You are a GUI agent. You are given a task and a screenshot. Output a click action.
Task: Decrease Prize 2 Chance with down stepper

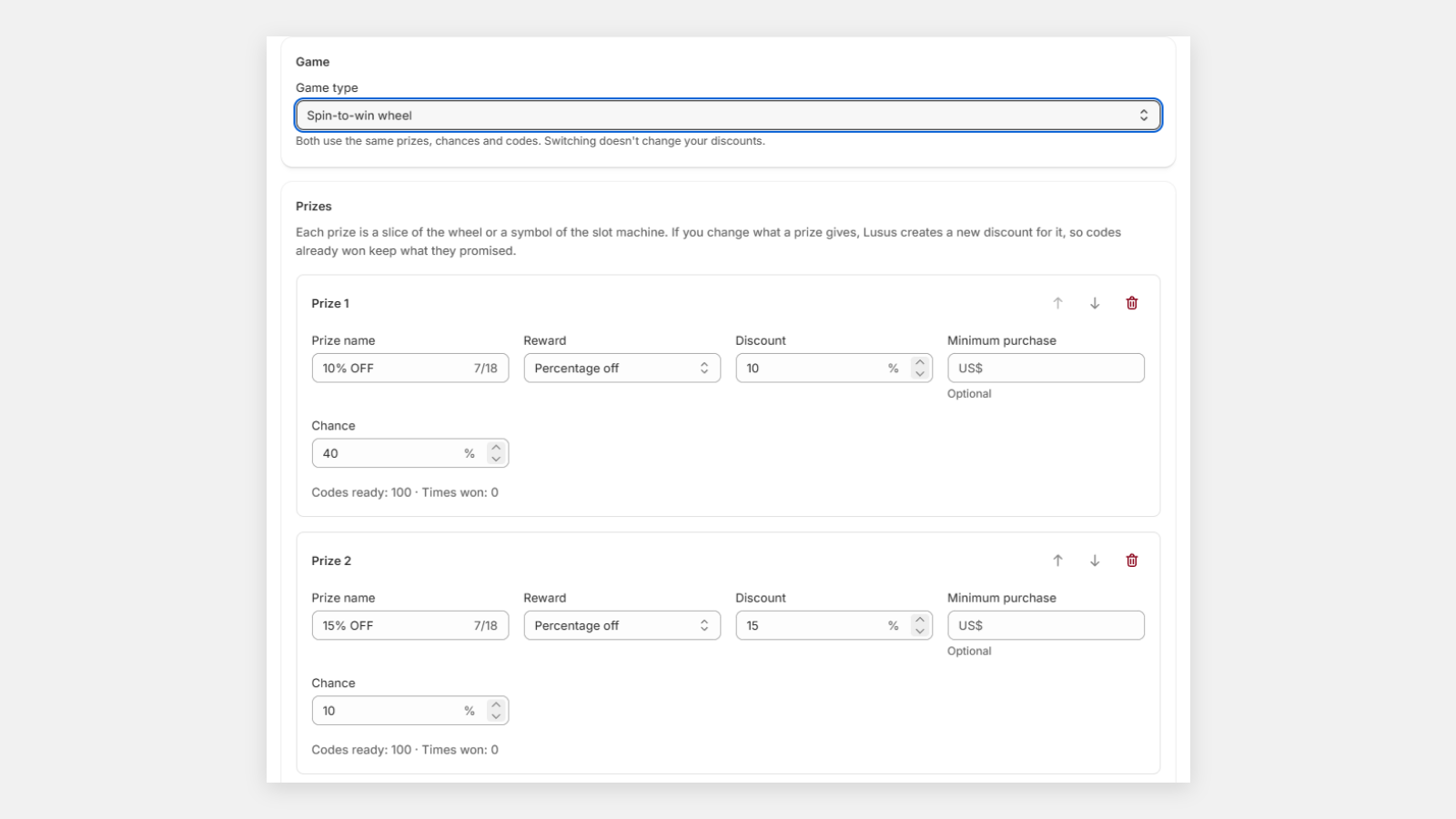pyautogui.click(x=496, y=717)
